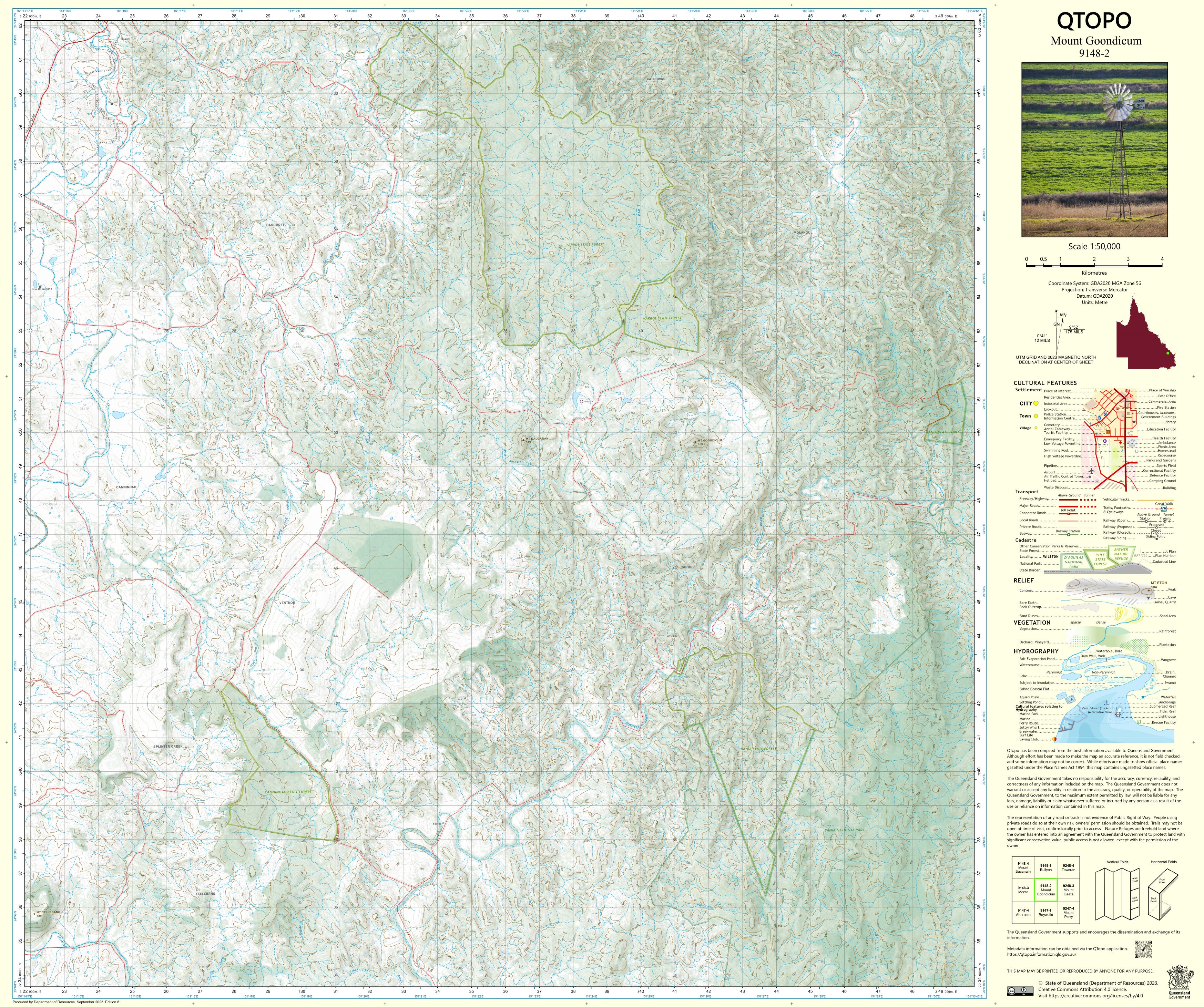Open the qtopo.information.qld.gov.au link
The height and width of the screenshot is (1007, 1204).
click(x=1041, y=954)
